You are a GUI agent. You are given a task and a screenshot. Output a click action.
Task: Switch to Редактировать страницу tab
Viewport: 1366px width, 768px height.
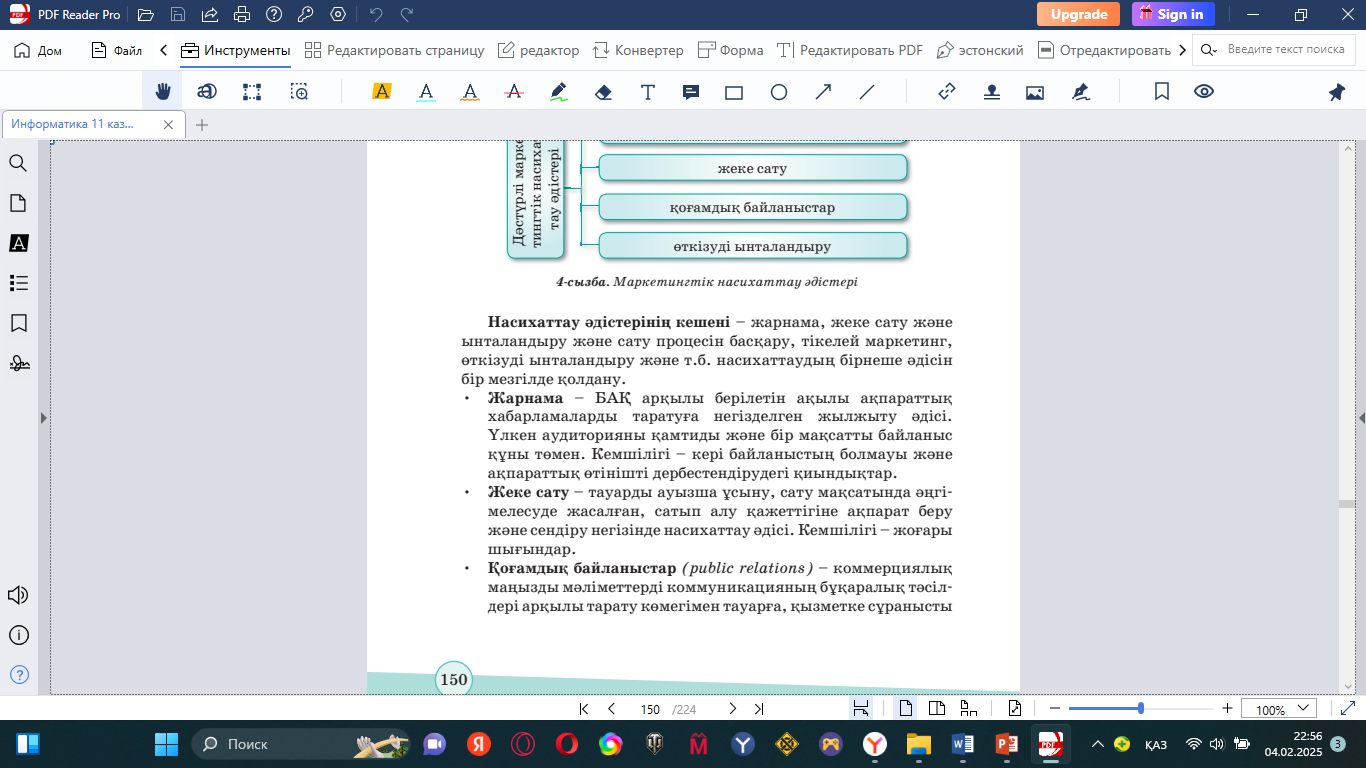(394, 50)
